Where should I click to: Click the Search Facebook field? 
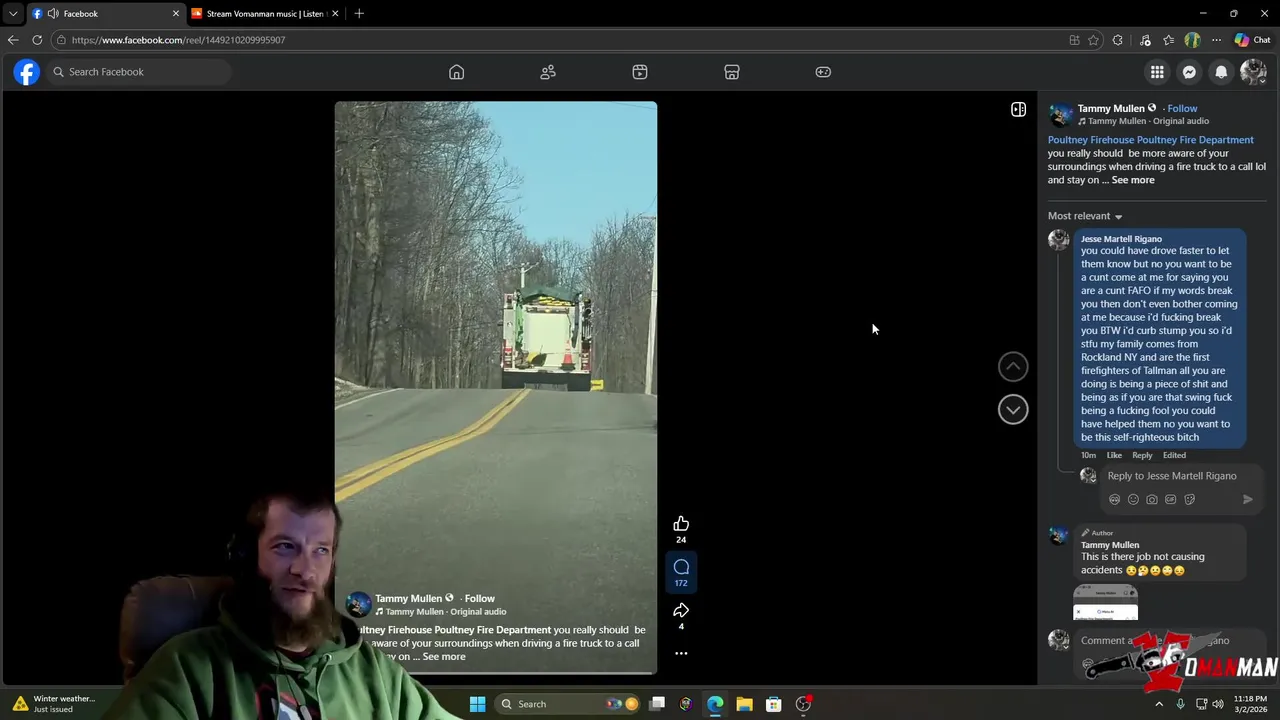[138, 72]
